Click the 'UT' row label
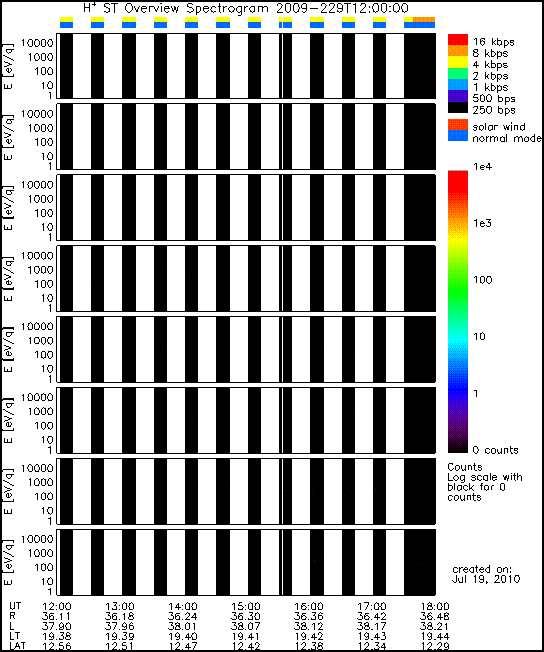 [x=15, y=606]
